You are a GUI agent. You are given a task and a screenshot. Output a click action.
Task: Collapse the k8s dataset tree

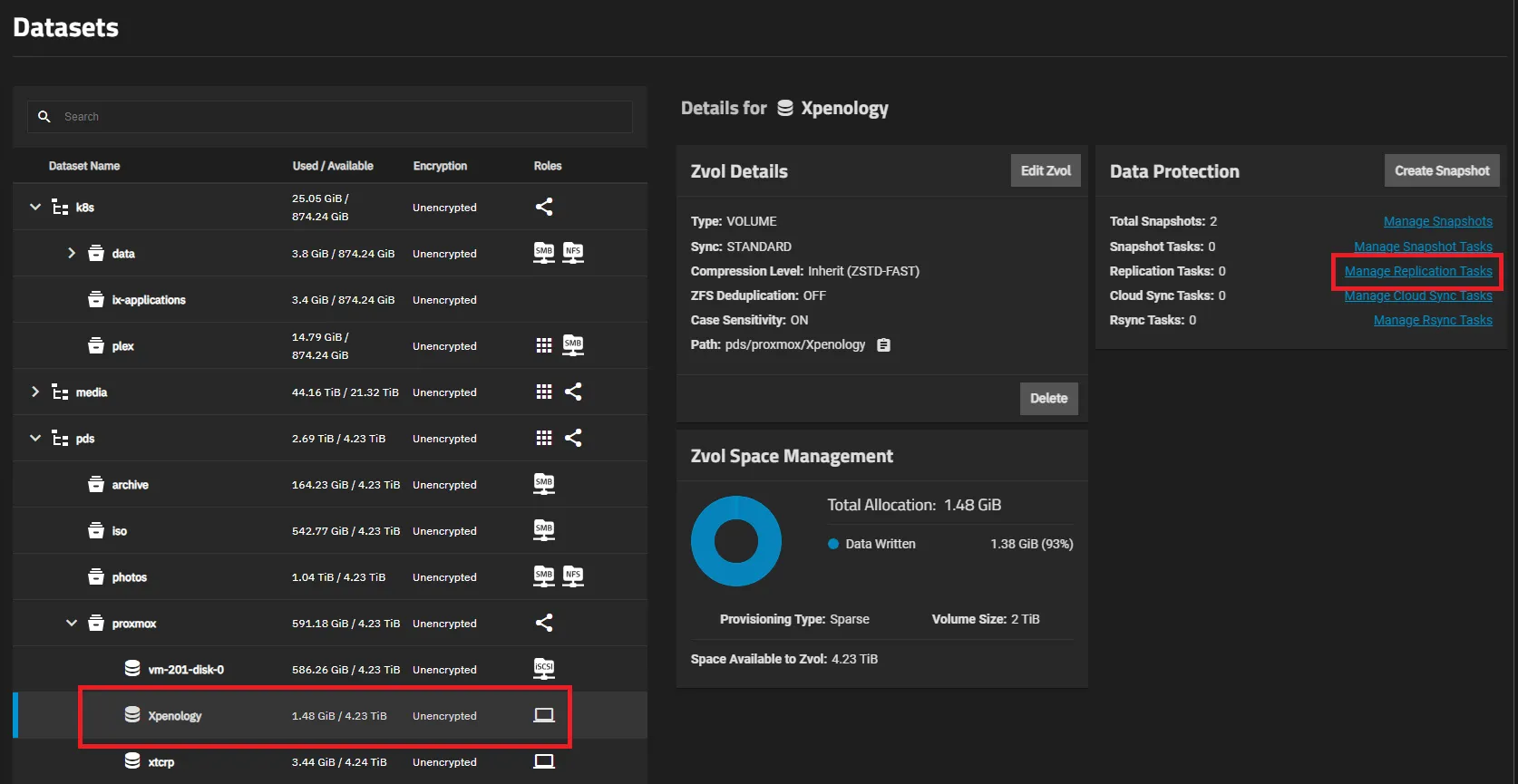(x=35, y=208)
